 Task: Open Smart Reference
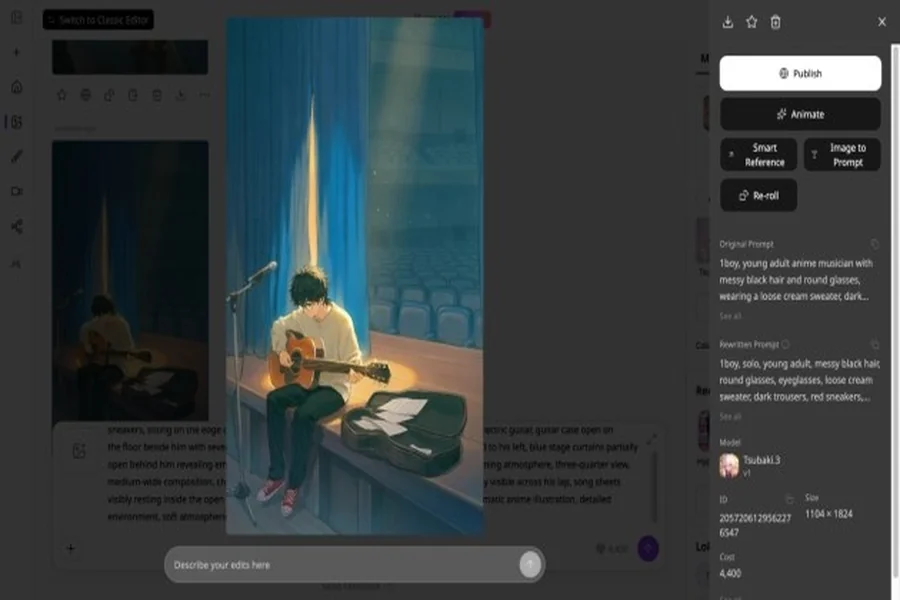(x=758, y=154)
